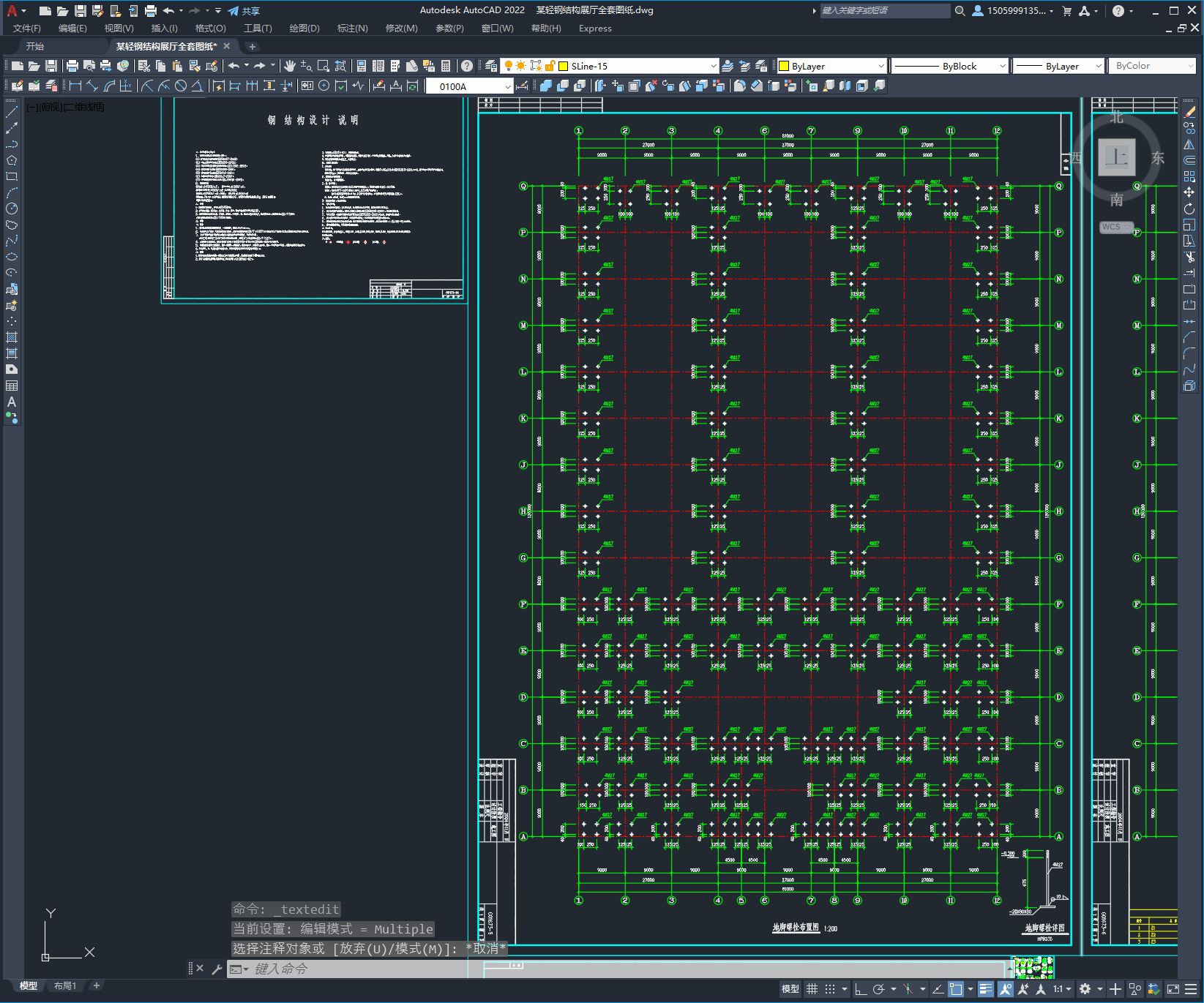Switch to the 布局1 layout tab
This screenshot has width=1204, height=1003.
65,986
